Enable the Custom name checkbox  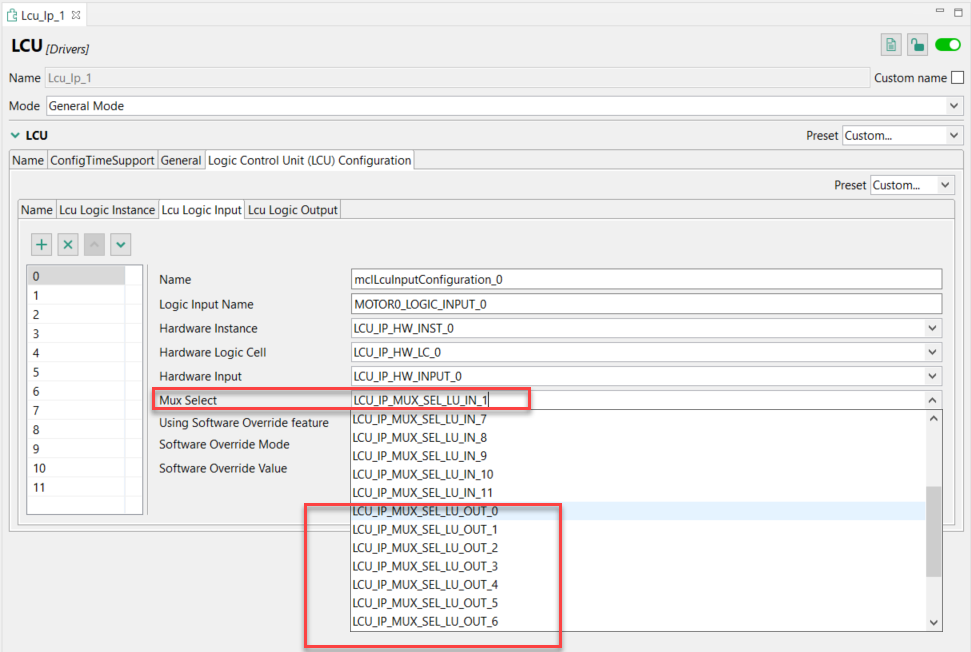tap(958, 77)
